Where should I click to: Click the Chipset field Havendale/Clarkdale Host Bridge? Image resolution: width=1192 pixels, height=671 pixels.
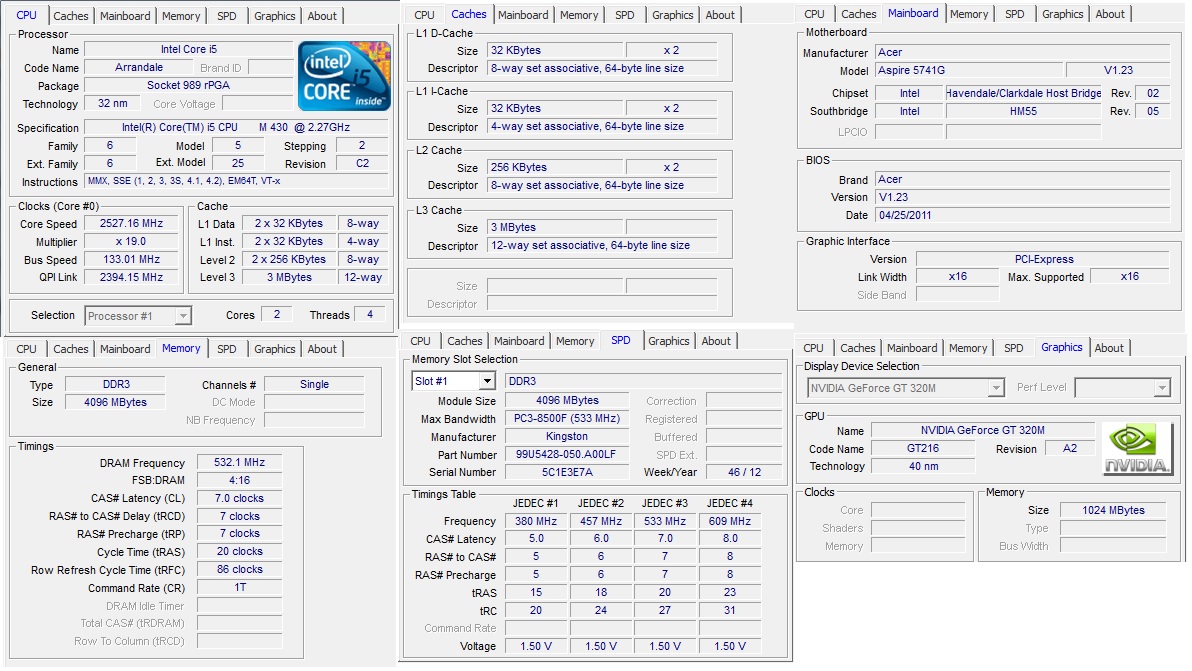[1023, 93]
